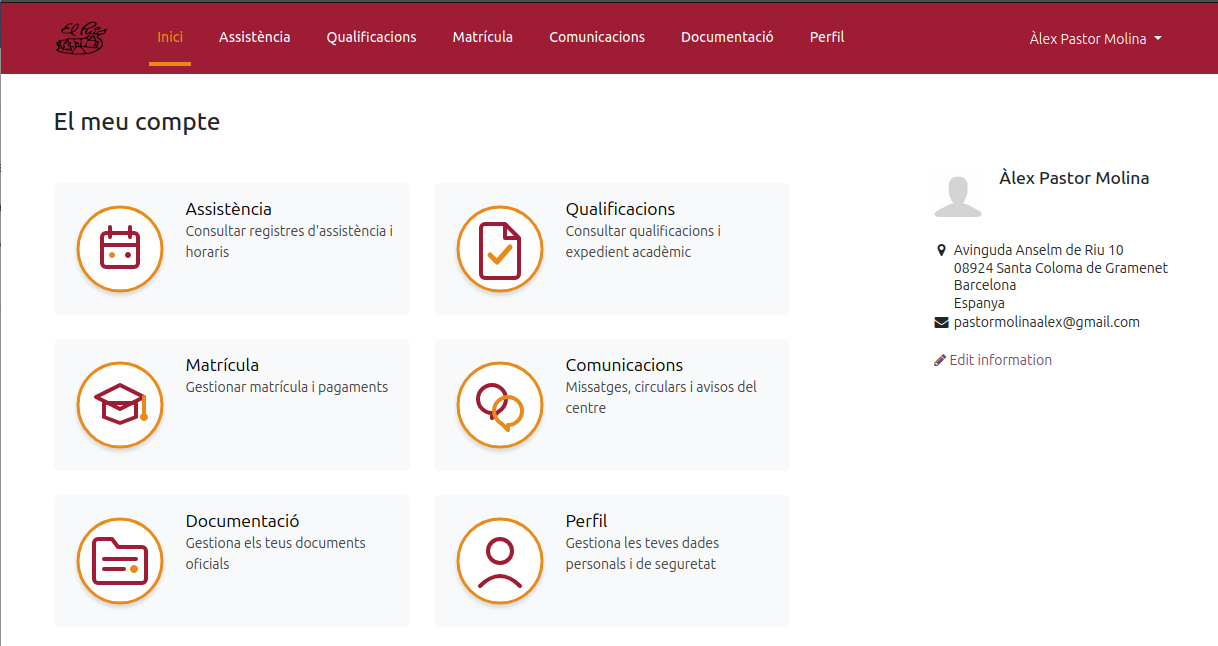Open the Matrícula card title

click(222, 365)
